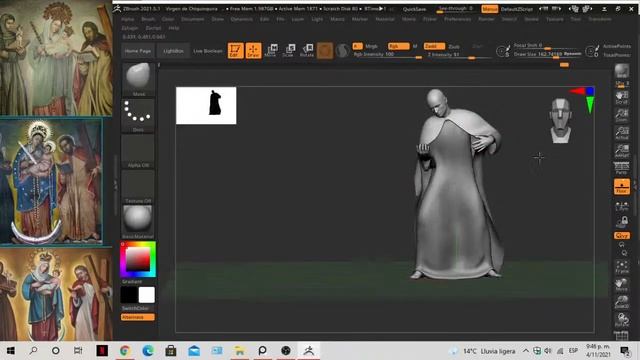Image resolution: width=640 pixels, height=360 pixels.
Task: Click the AAHalf icon
Action: click(622, 151)
